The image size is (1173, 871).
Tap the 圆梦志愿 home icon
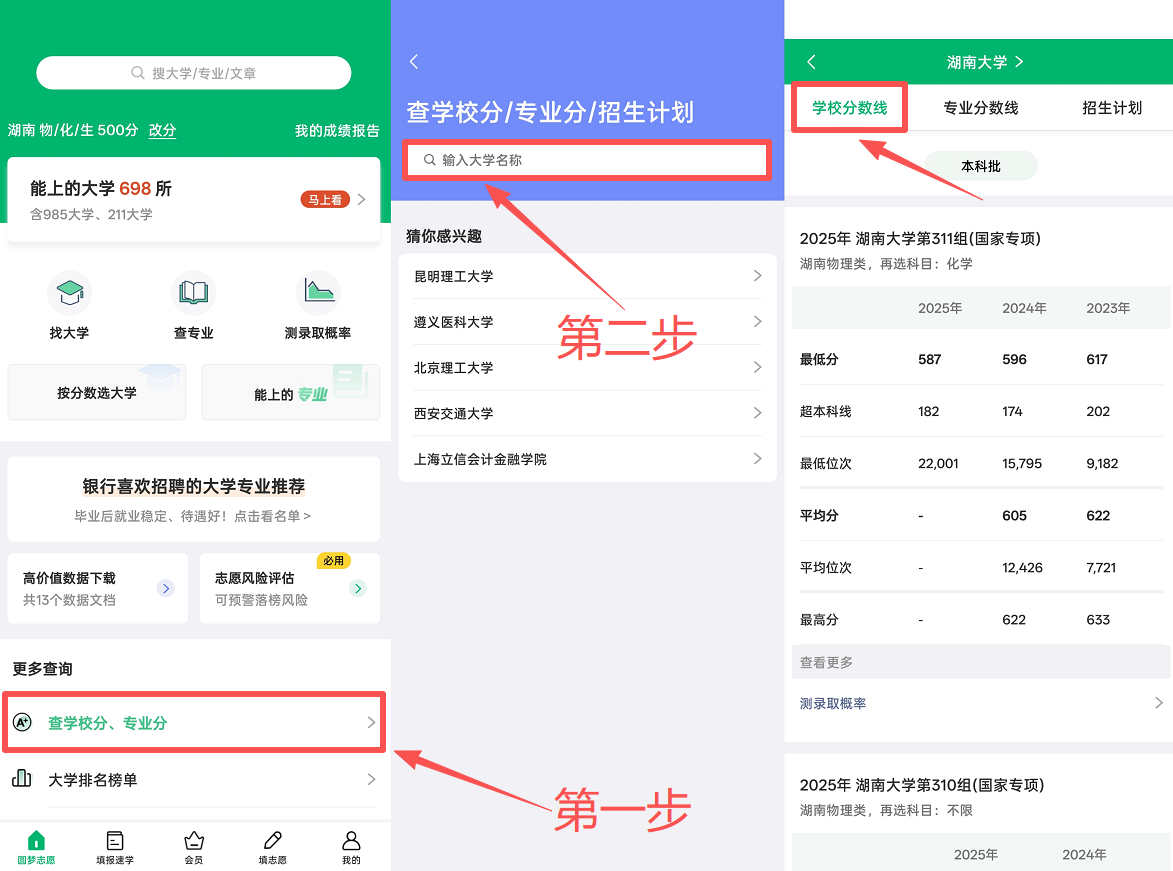(x=36, y=841)
